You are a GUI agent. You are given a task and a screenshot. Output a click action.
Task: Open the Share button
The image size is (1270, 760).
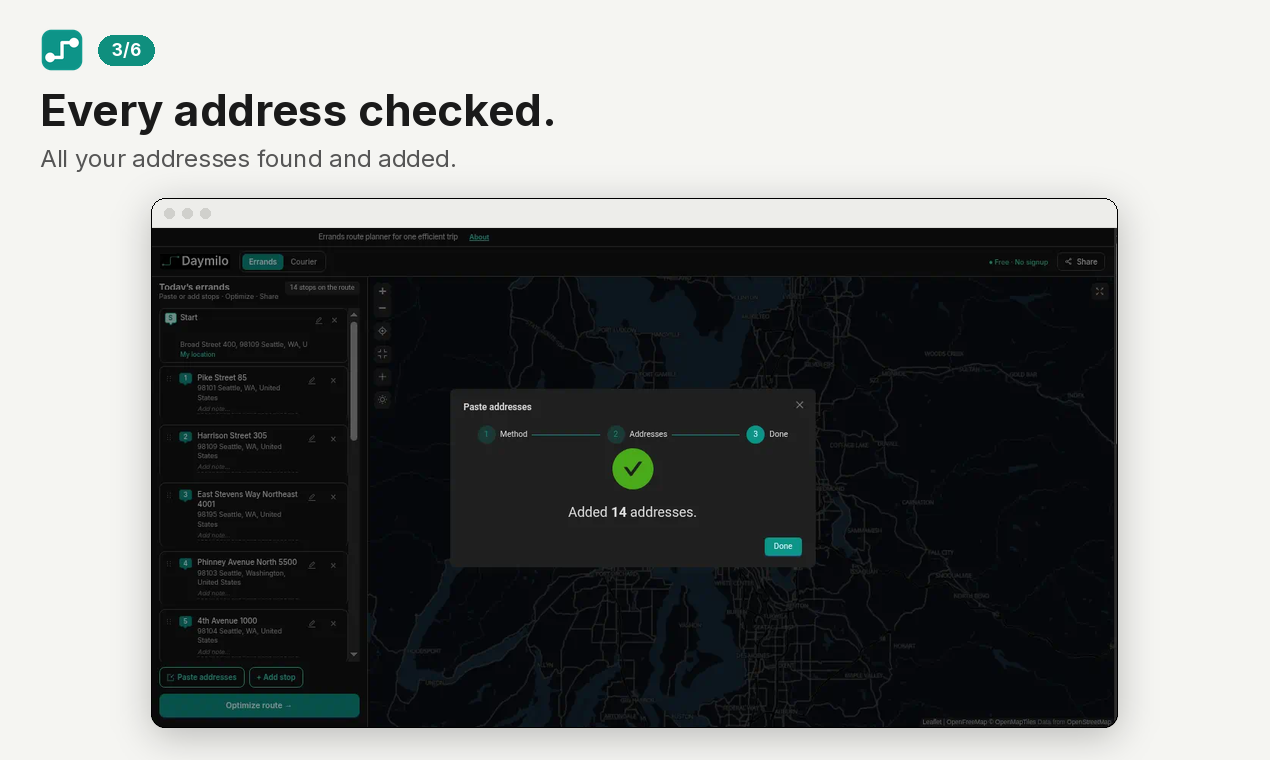pos(1081,262)
